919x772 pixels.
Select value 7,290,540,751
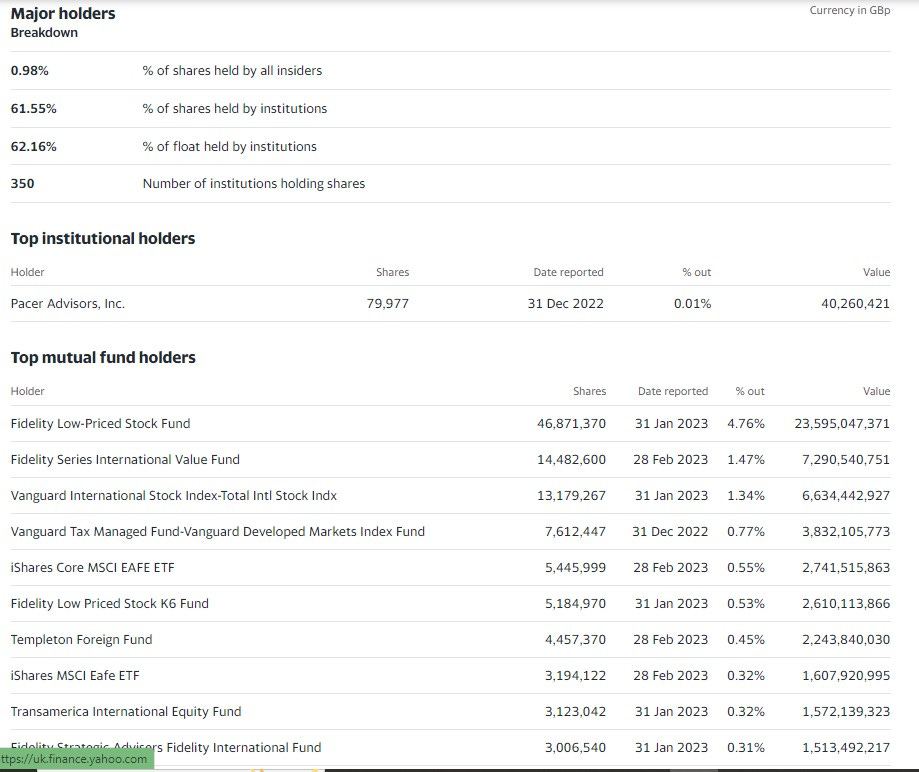click(846, 460)
